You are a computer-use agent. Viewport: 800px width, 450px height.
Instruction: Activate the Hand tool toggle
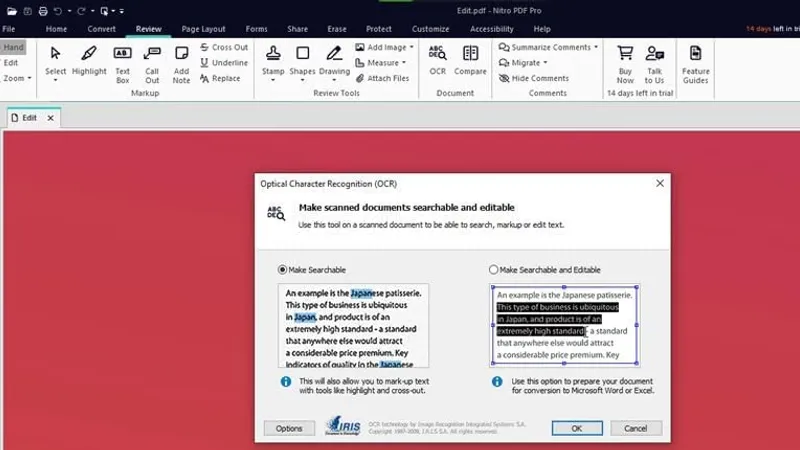coord(13,47)
